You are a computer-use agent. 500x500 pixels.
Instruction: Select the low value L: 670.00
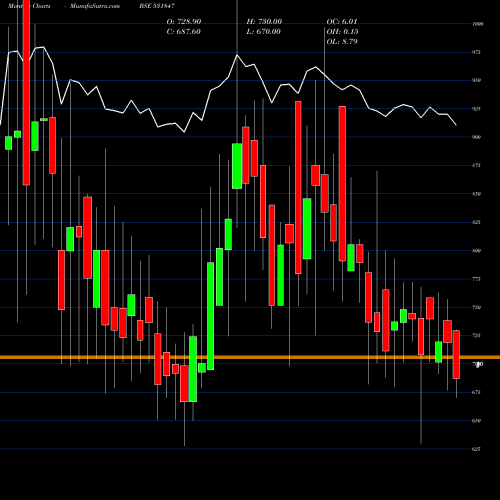tap(264, 31)
